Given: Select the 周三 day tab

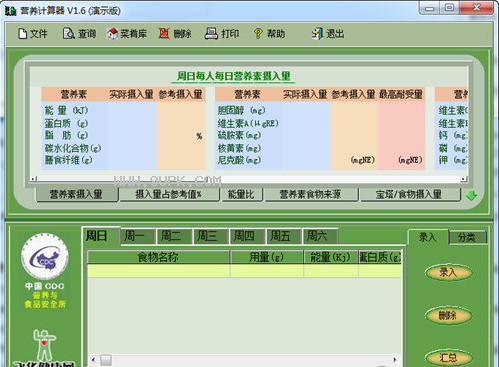Looking at the screenshot, I should (x=211, y=236).
